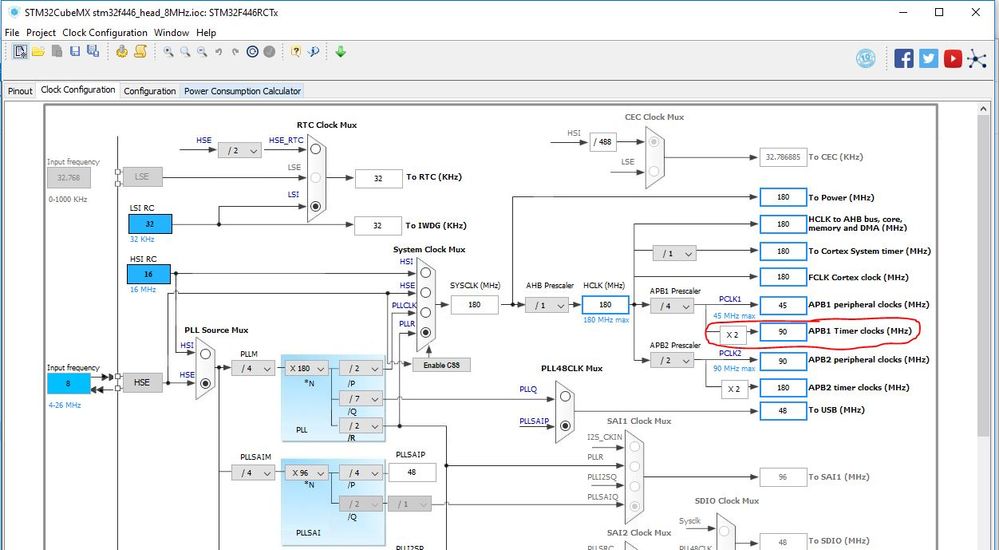Open the Window menu

171,33
